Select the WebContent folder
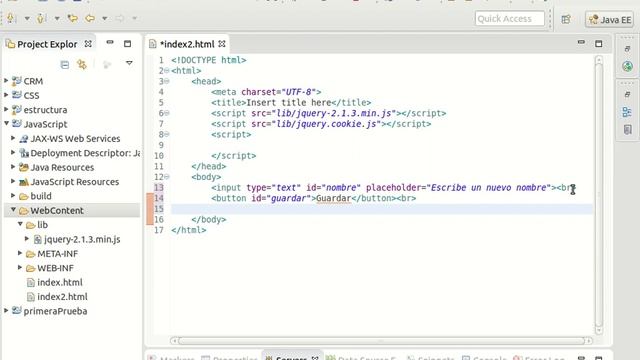640x360 pixels. pyautogui.click(x=57, y=211)
